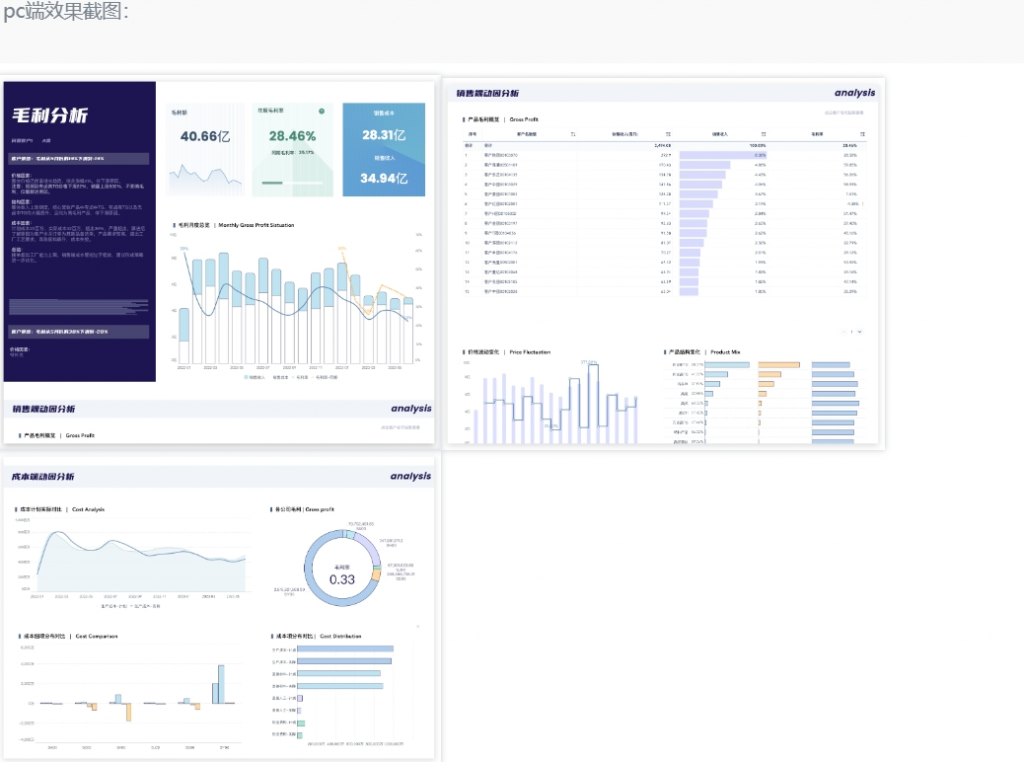Viewport: 1024px width, 762px height.
Task: Click the next page arrow under the Gross Profit table
Action: (x=859, y=332)
